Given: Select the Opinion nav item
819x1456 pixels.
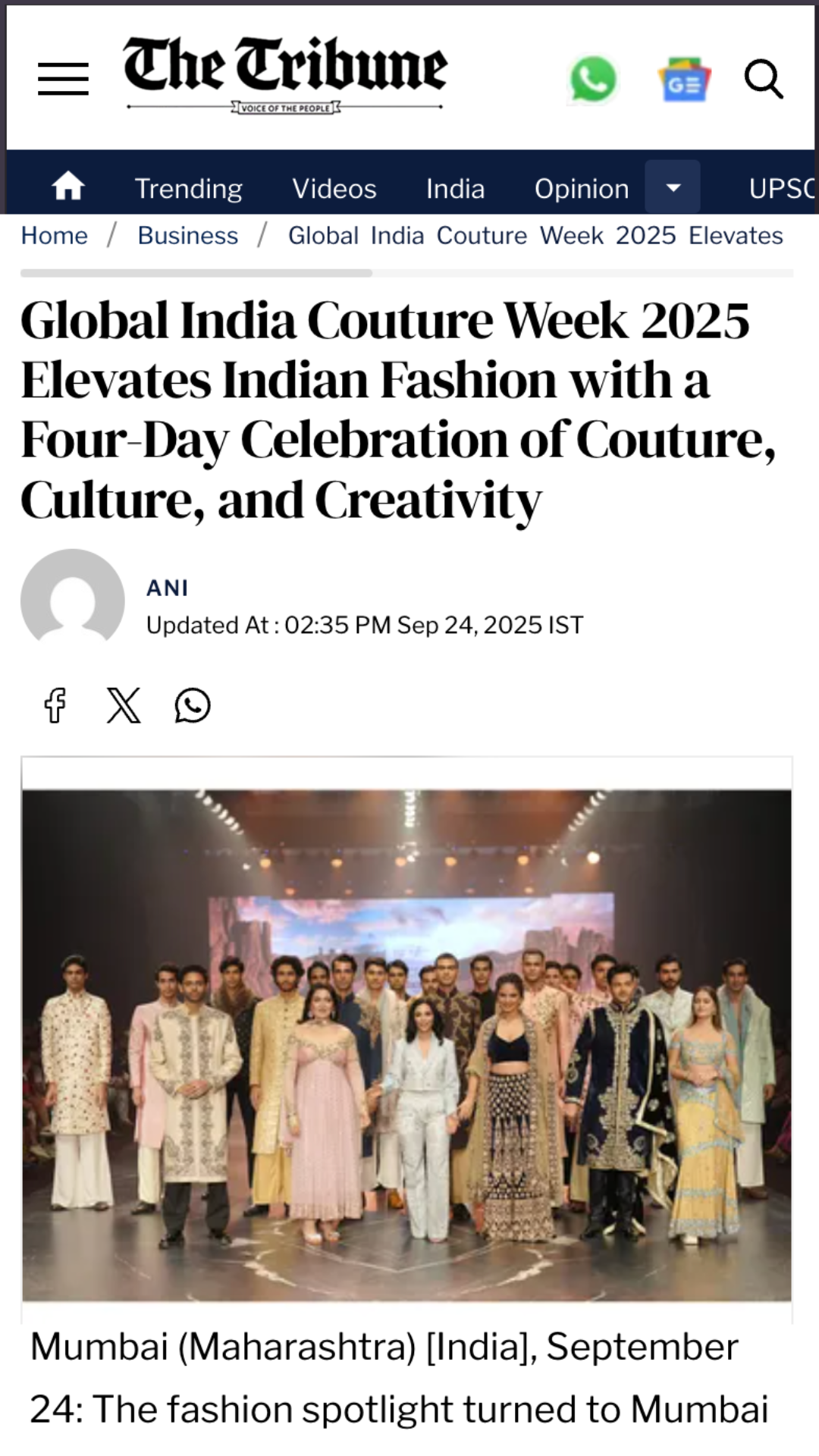Looking at the screenshot, I should click(582, 188).
